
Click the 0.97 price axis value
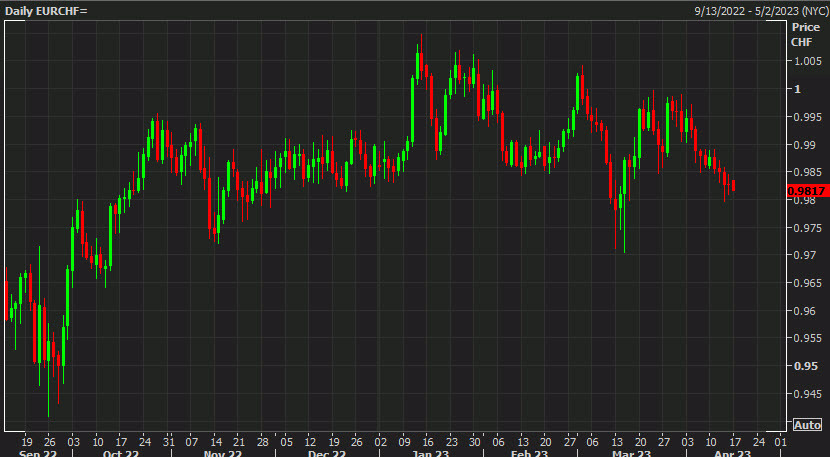pos(805,255)
